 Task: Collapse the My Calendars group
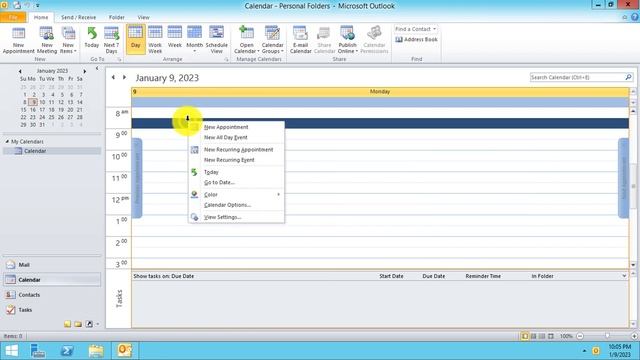coord(7,141)
